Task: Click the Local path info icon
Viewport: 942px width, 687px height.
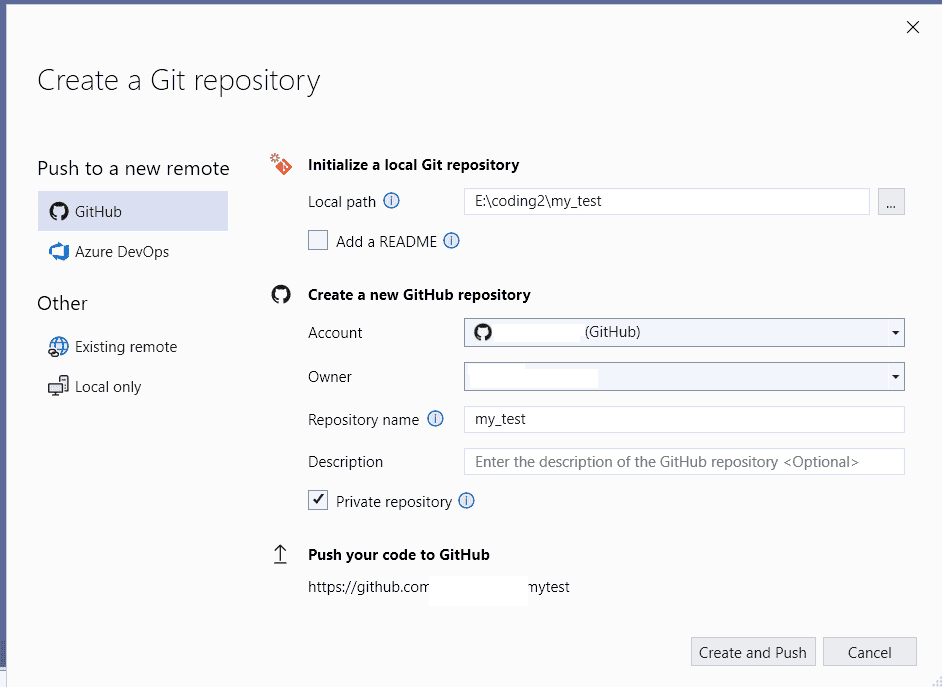Action: 391,201
